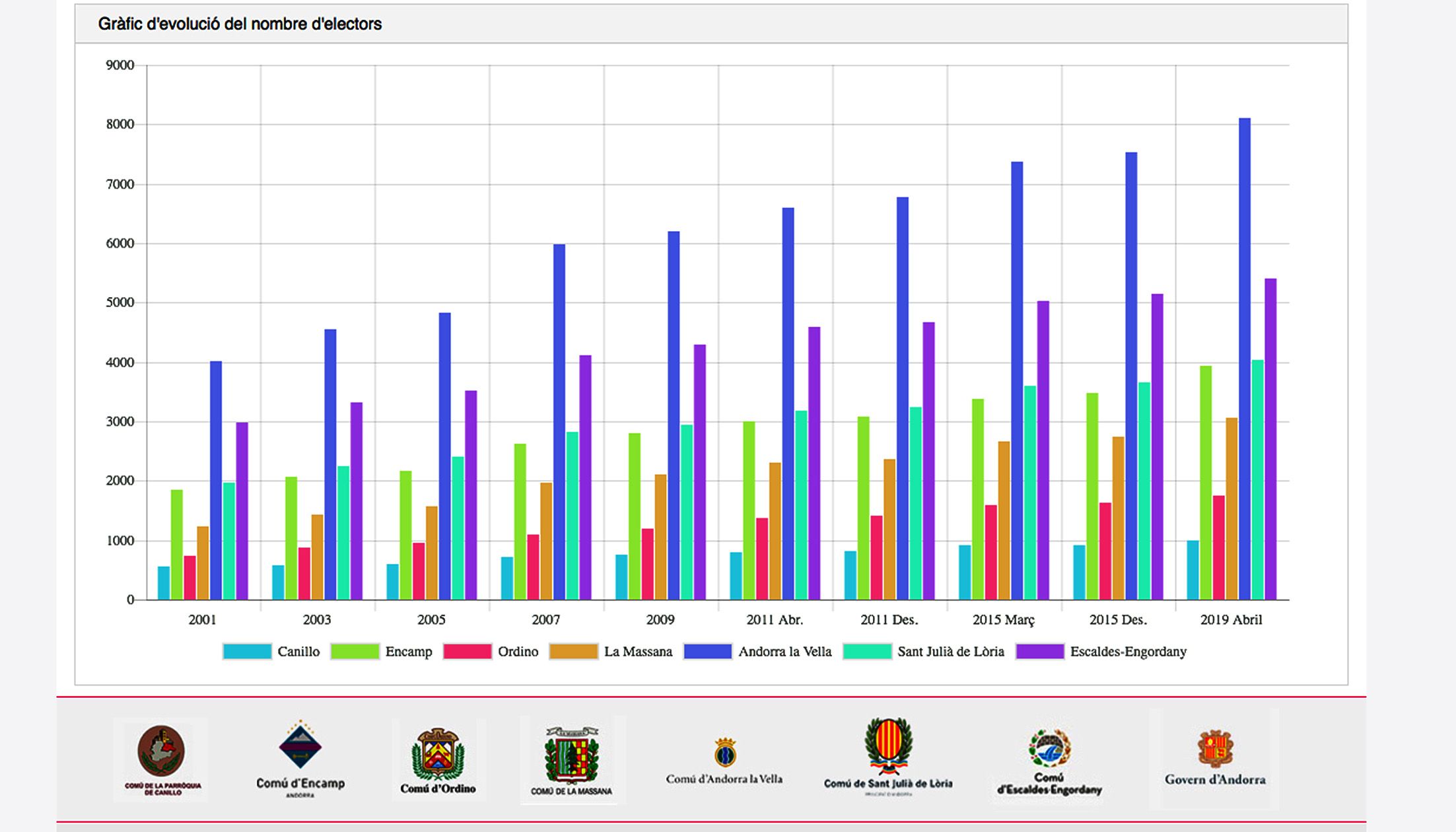Click the La Massana legend color box

[x=574, y=652]
